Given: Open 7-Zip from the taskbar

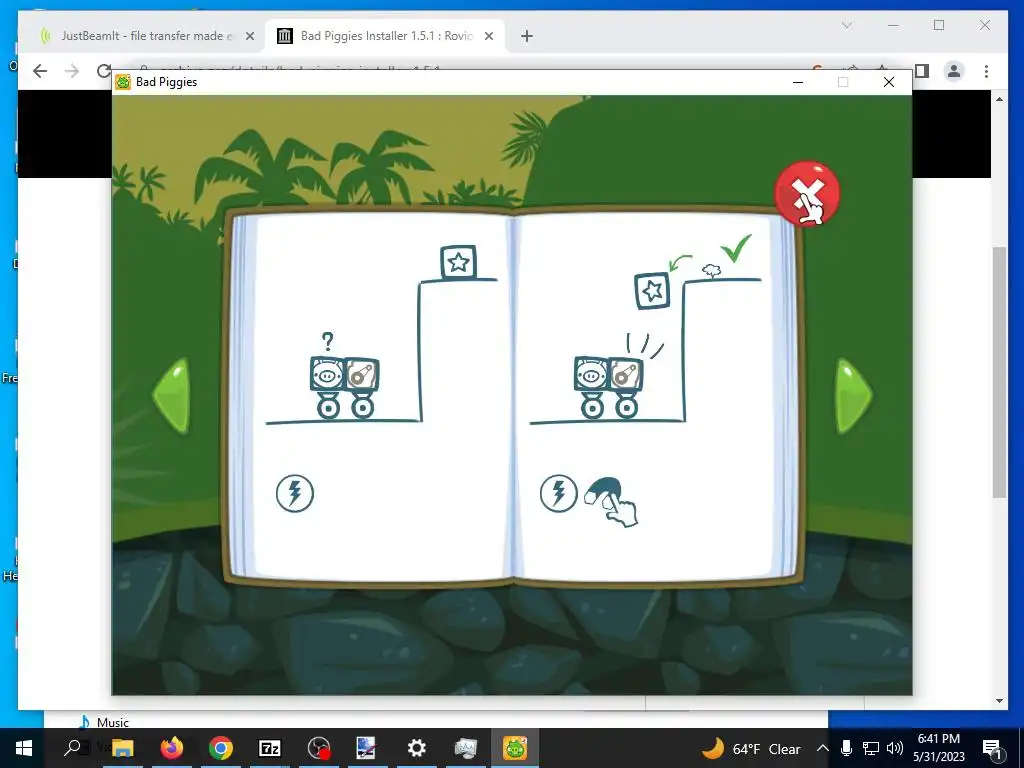Looking at the screenshot, I should point(270,748).
